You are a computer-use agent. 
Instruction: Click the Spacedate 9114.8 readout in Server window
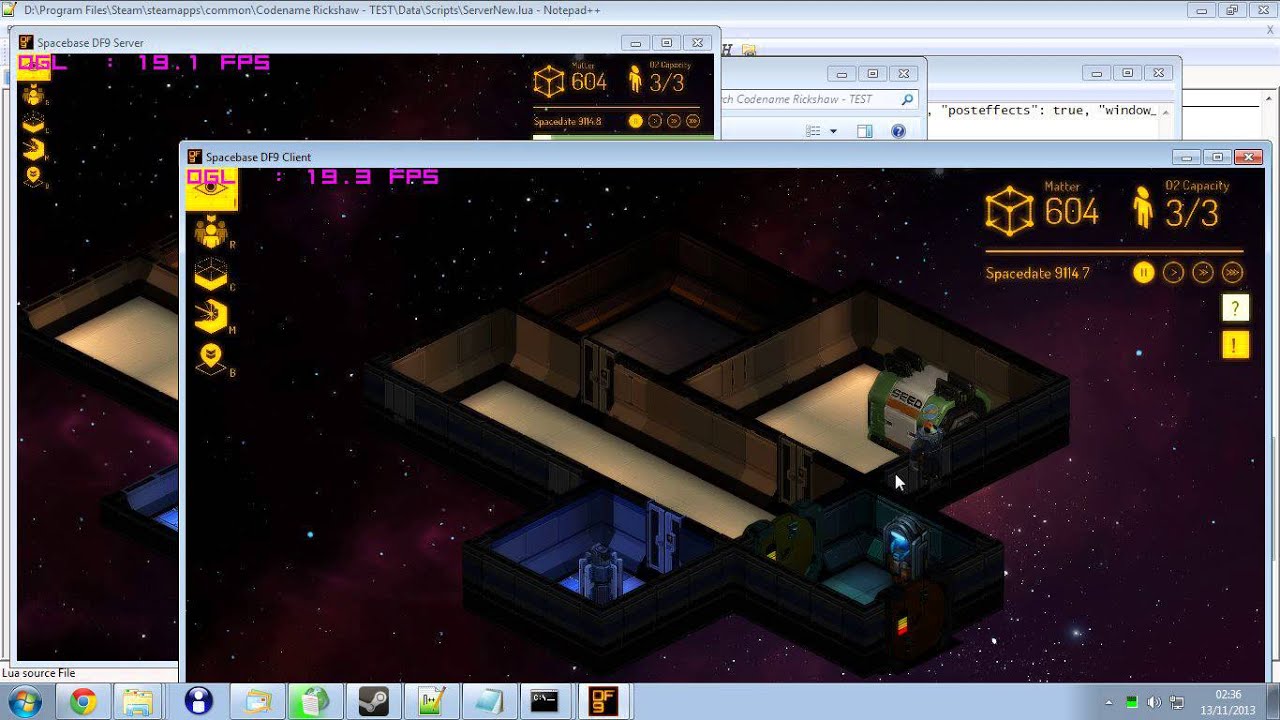coord(567,121)
